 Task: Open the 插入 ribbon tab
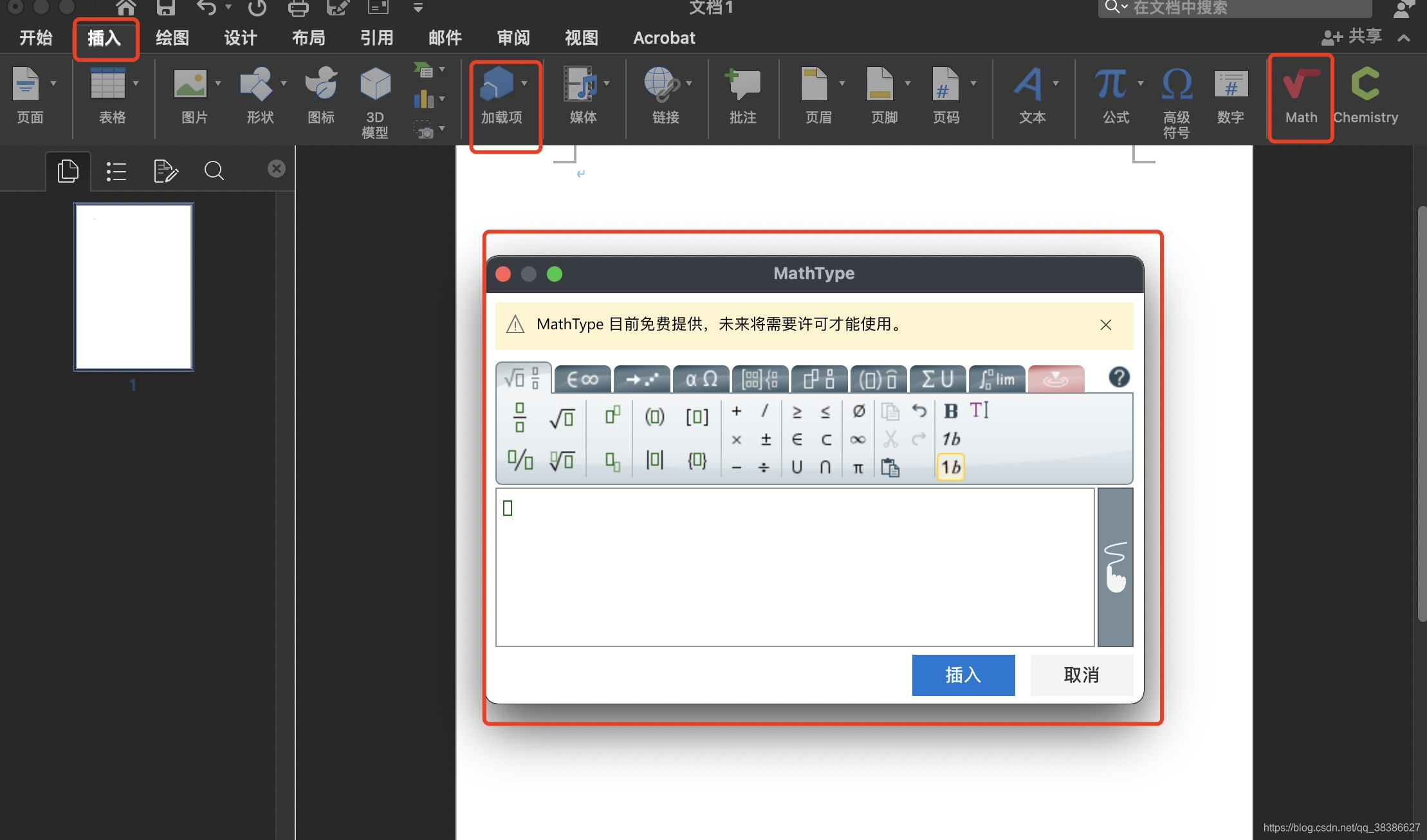coord(104,38)
